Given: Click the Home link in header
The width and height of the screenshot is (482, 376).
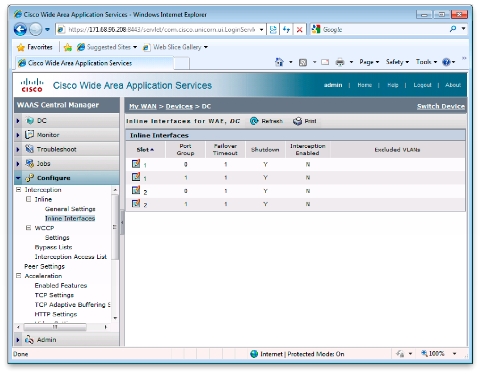Looking at the screenshot, I should click(x=364, y=85).
